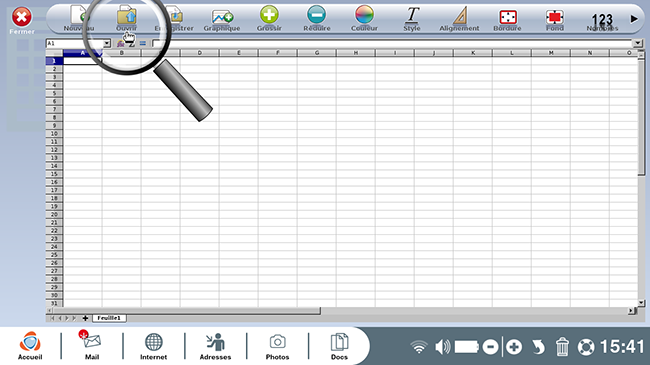This screenshot has height=365, width=650.
Task: Select row 10 header
Action: click(x=54, y=134)
